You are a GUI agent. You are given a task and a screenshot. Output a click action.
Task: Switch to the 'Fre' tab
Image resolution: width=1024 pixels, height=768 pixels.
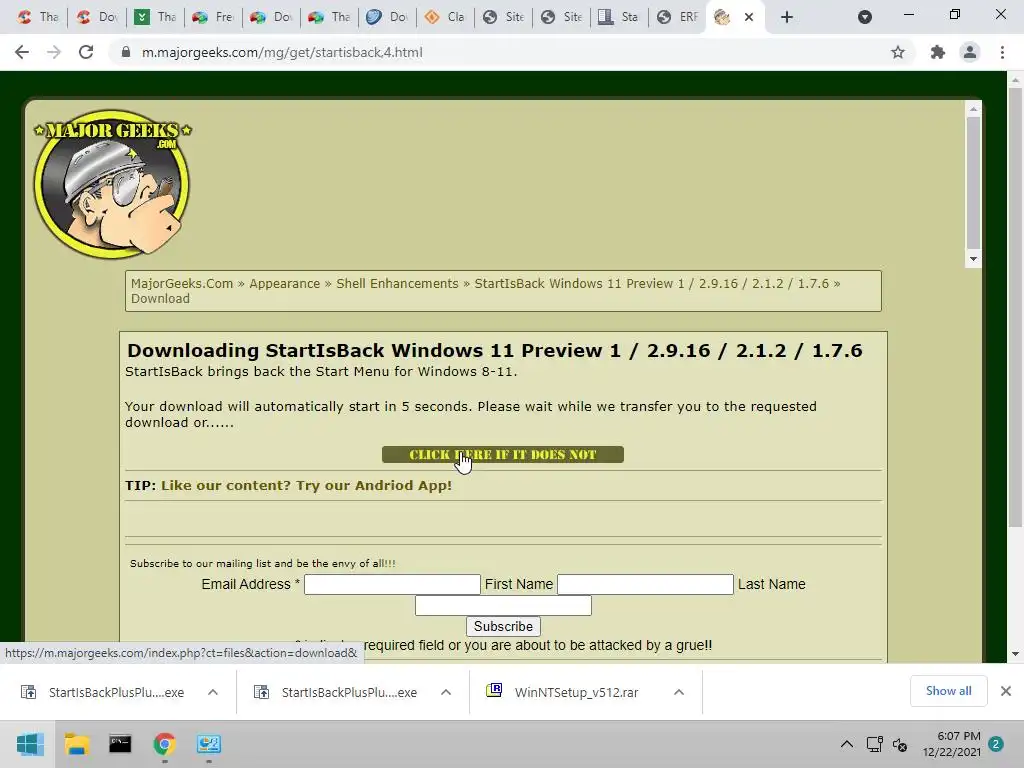212,17
